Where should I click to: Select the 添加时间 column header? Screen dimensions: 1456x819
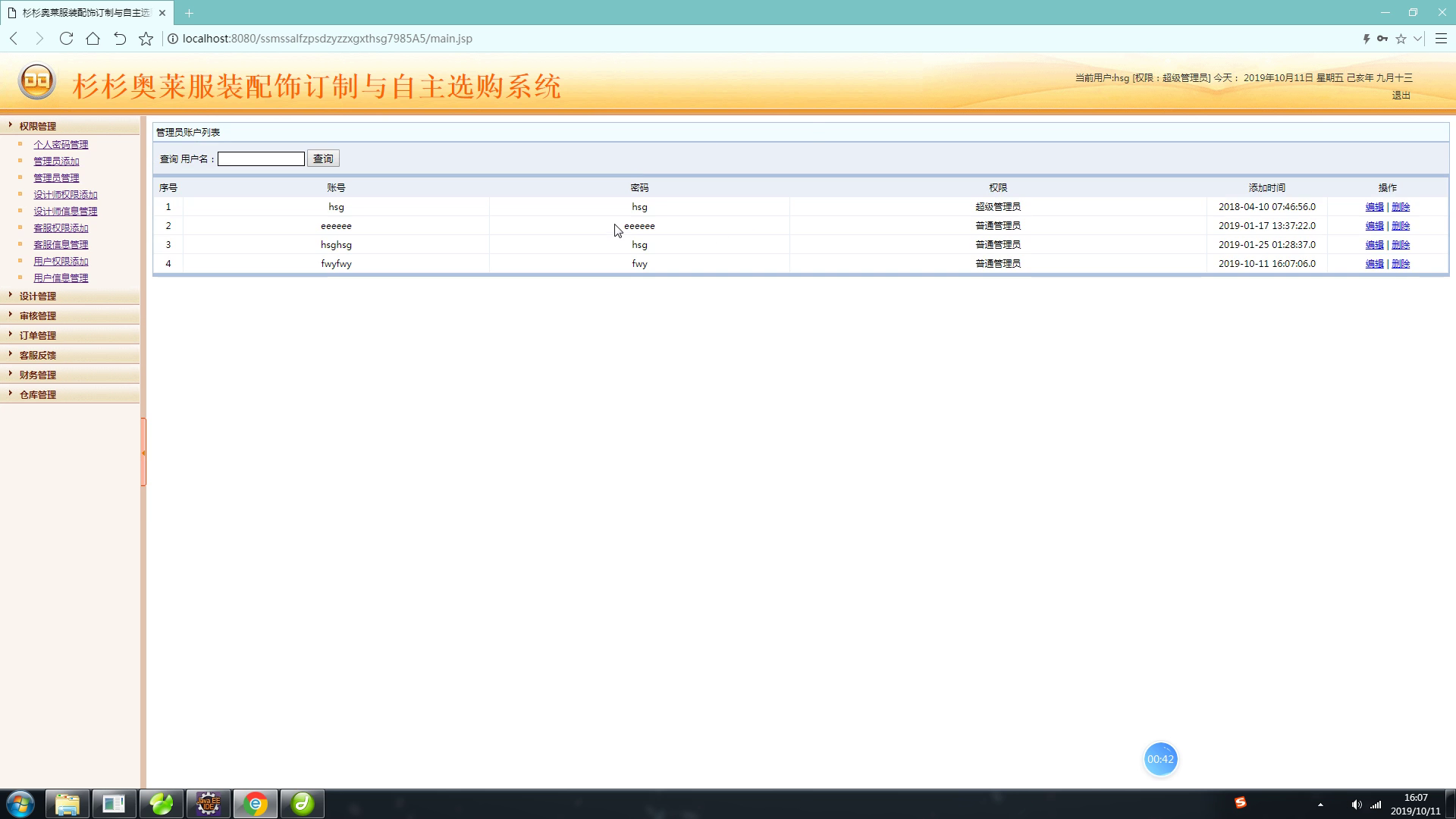1267,187
